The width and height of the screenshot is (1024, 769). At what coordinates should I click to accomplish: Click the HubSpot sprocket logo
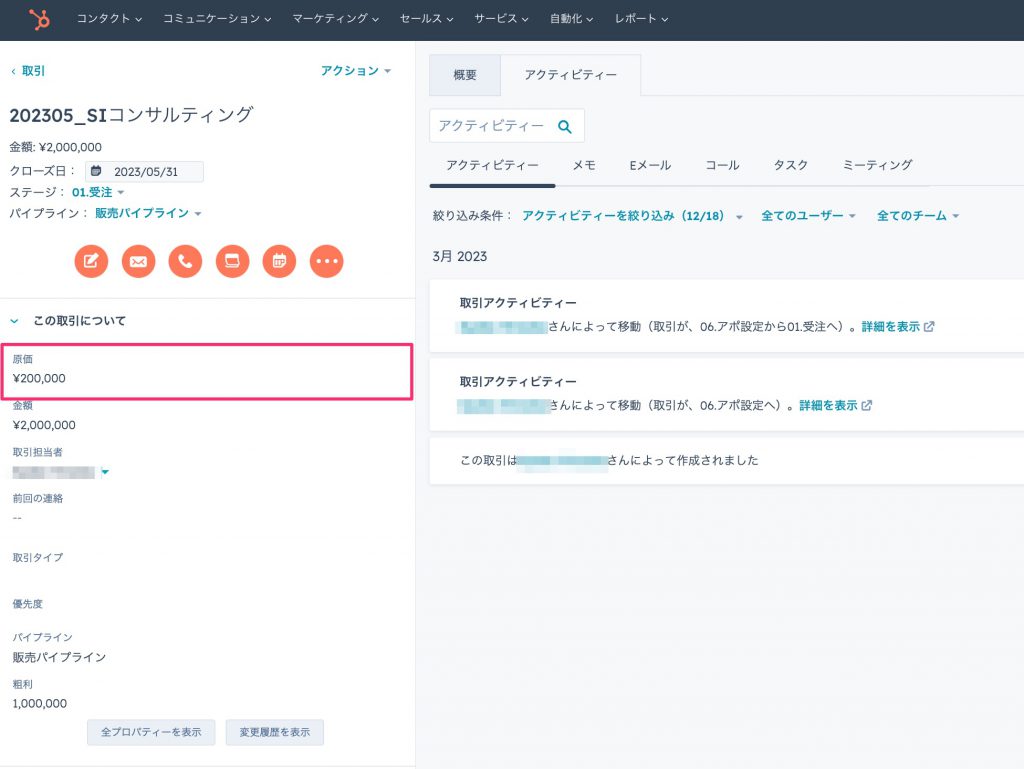(x=39, y=20)
